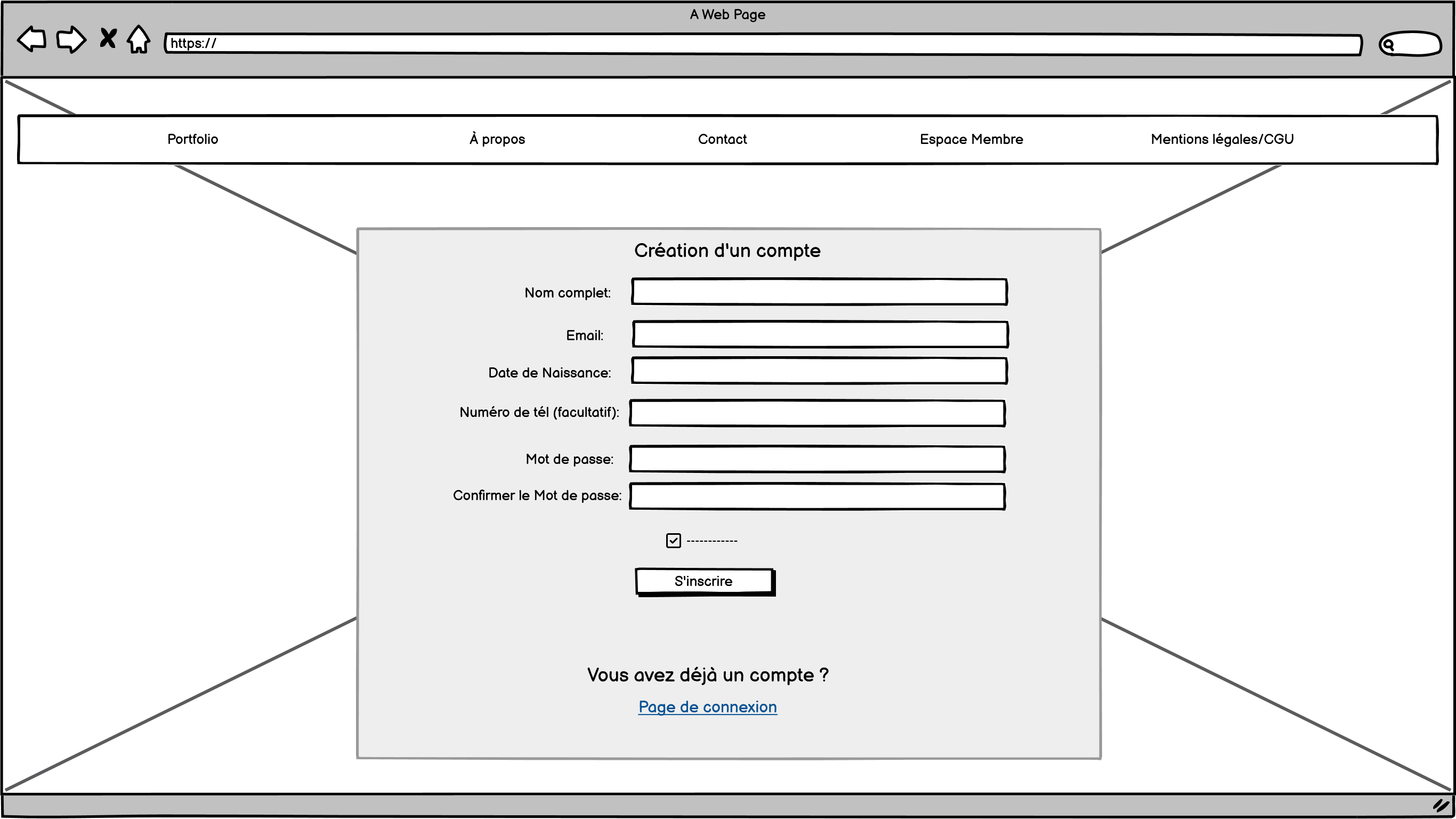Click the 'Nom complet:' label
The height and width of the screenshot is (819, 1456).
click(x=568, y=293)
